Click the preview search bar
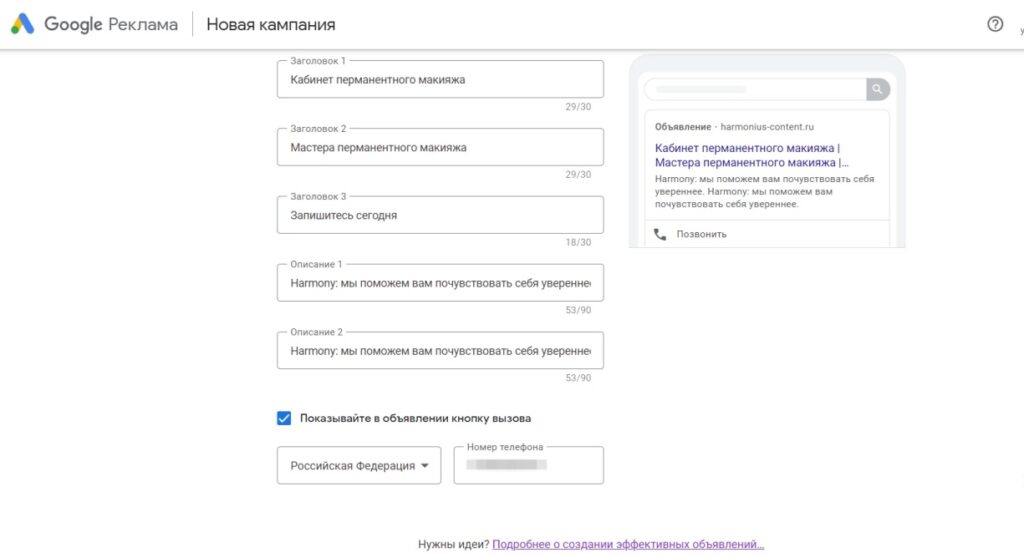Viewport: 1024px width, 558px height. coord(754,89)
